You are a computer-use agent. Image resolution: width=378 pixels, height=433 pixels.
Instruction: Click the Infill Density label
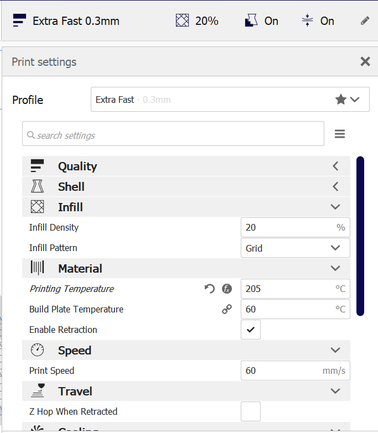coord(54,227)
